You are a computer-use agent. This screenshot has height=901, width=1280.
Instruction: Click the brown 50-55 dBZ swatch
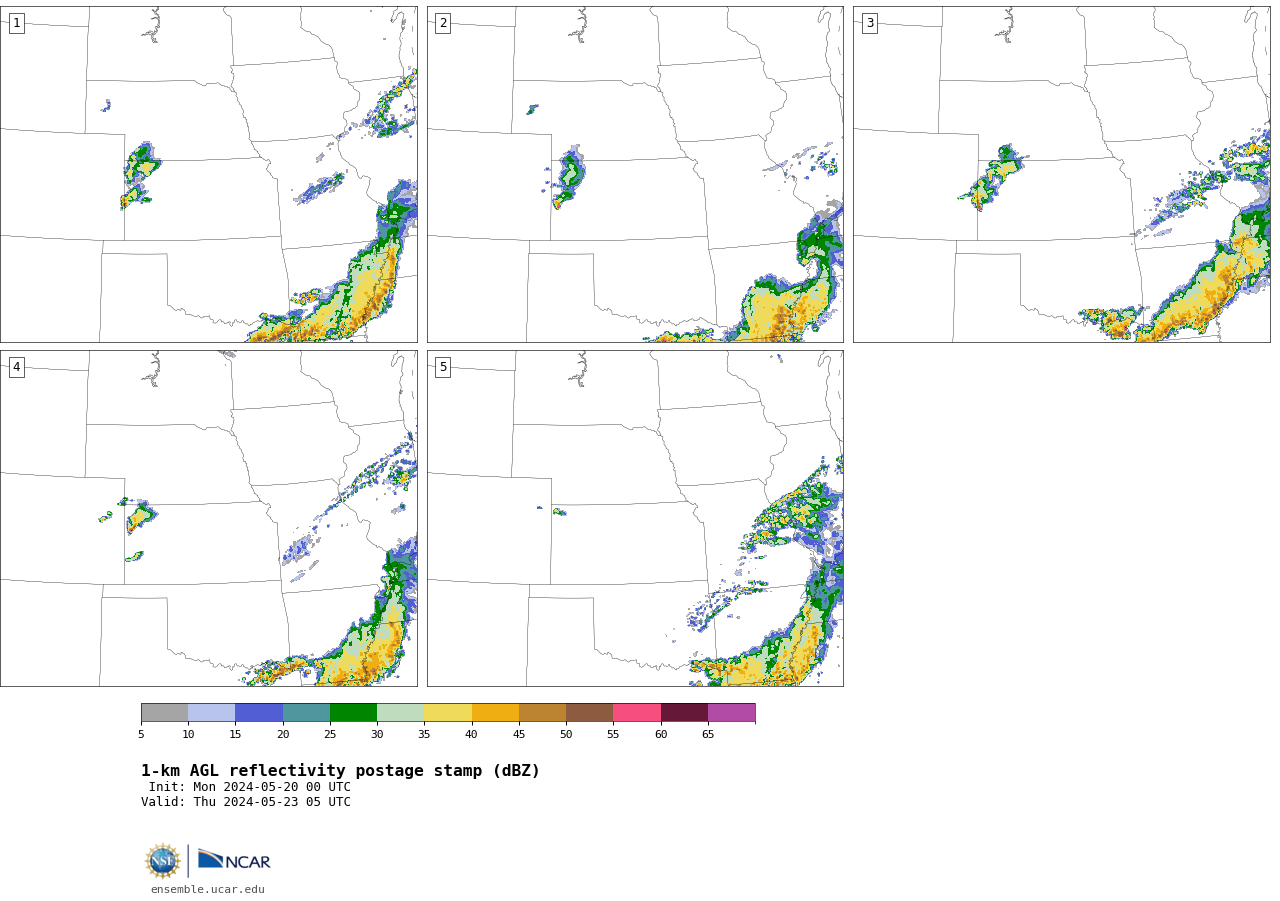point(589,713)
